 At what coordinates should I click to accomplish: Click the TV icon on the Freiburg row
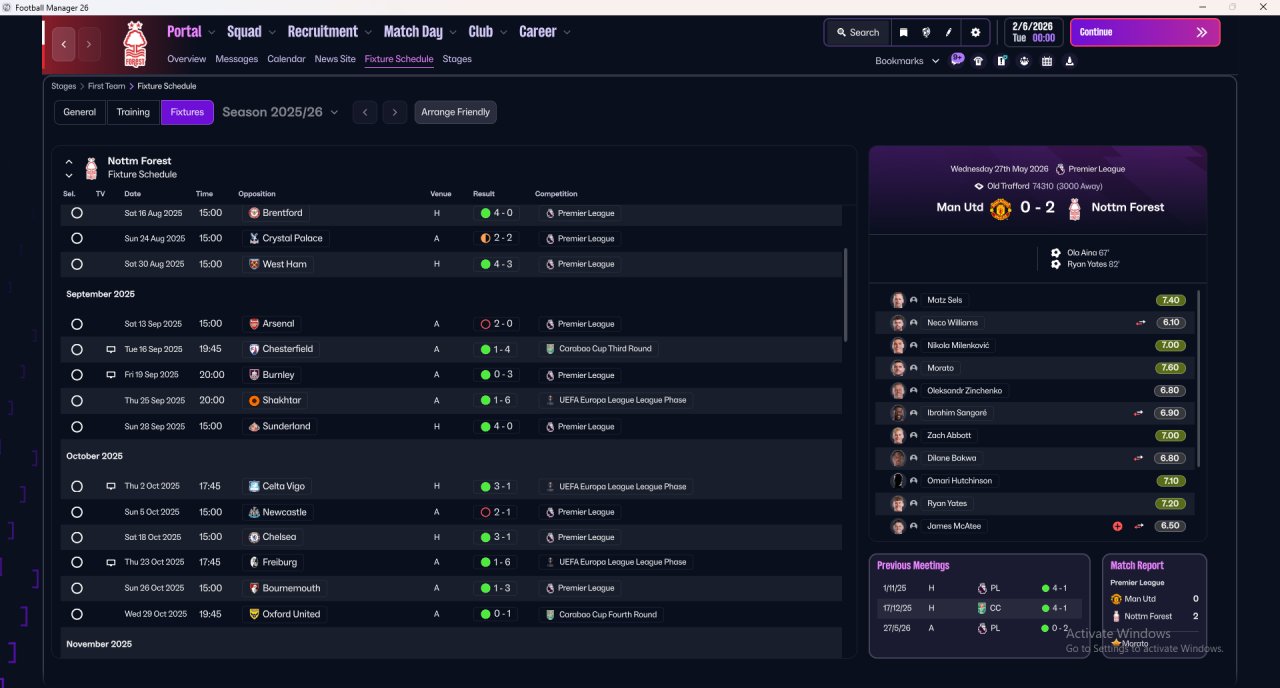(111, 562)
